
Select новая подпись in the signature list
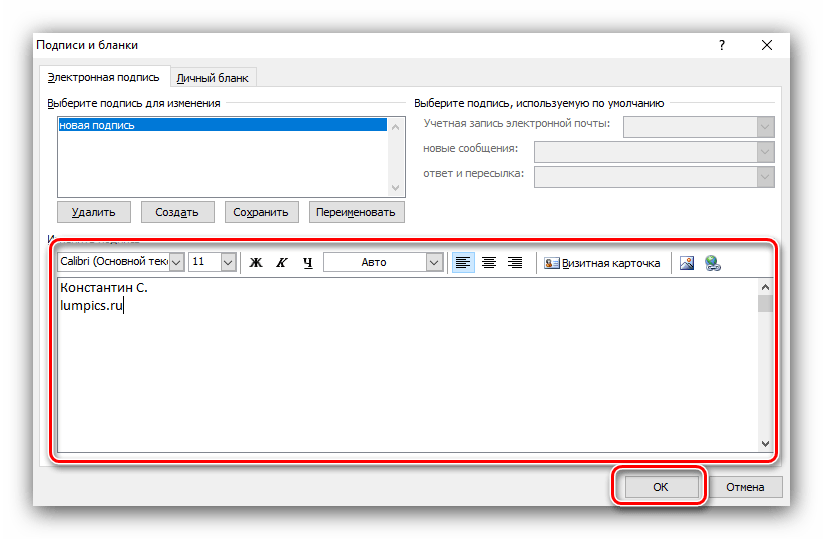[x=97, y=125]
